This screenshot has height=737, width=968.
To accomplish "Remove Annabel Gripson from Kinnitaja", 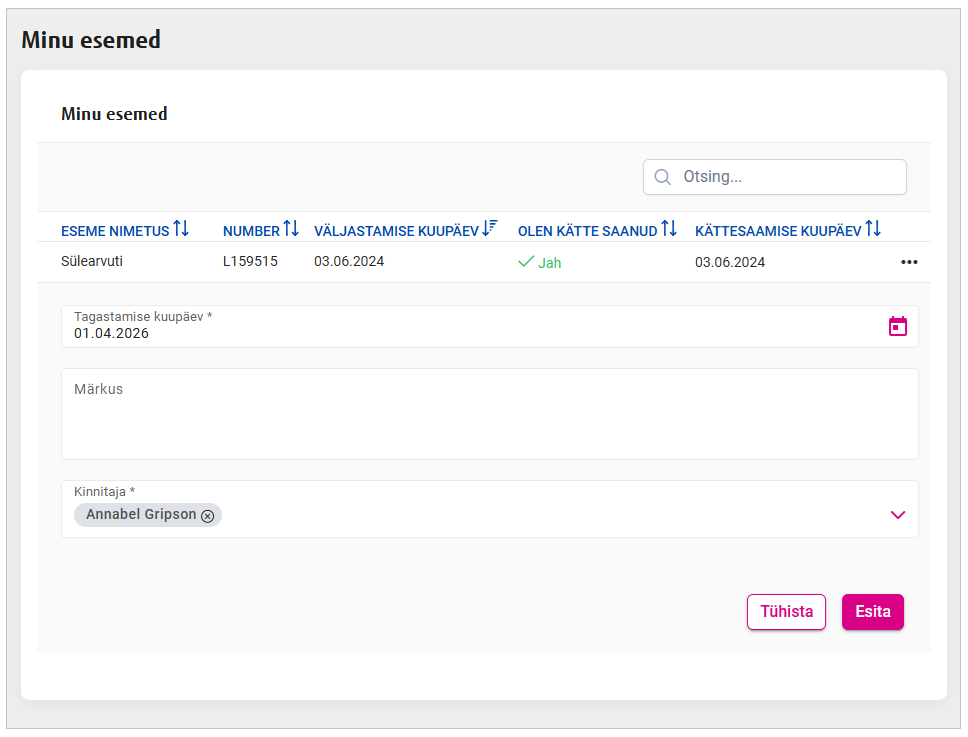I will [x=208, y=516].
